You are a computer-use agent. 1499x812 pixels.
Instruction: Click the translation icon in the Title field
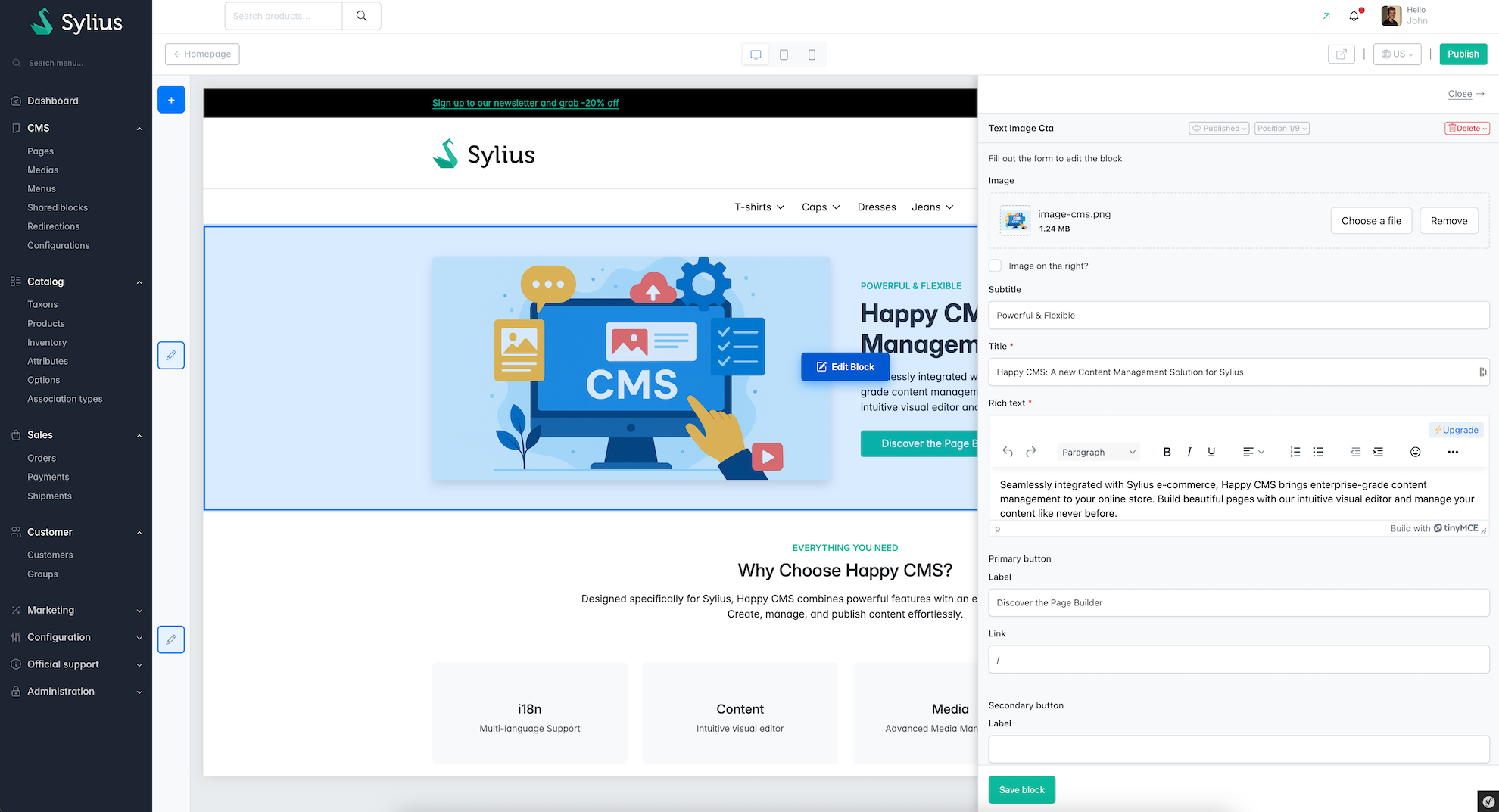click(x=1482, y=372)
